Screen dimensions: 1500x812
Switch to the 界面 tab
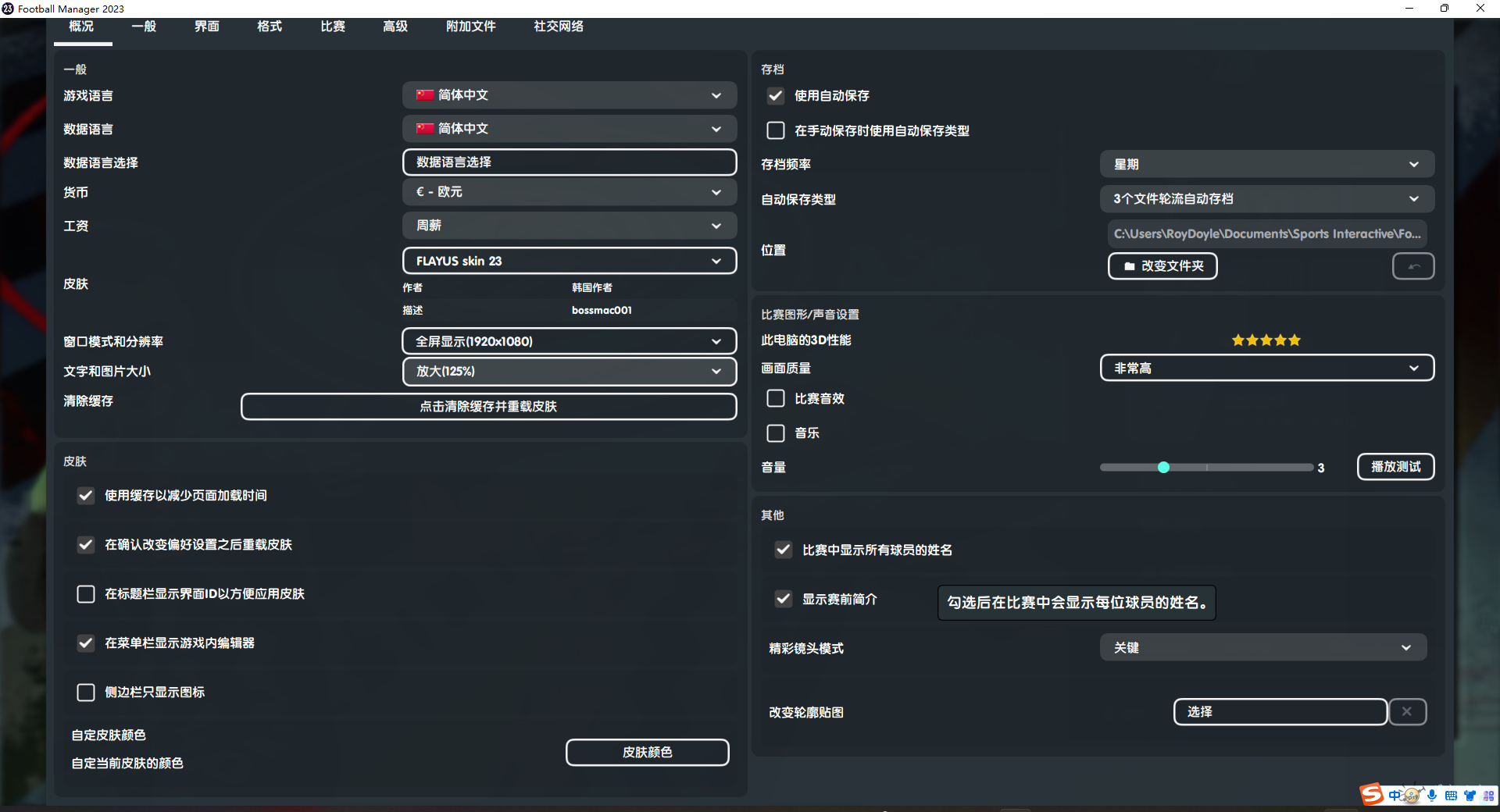[206, 27]
